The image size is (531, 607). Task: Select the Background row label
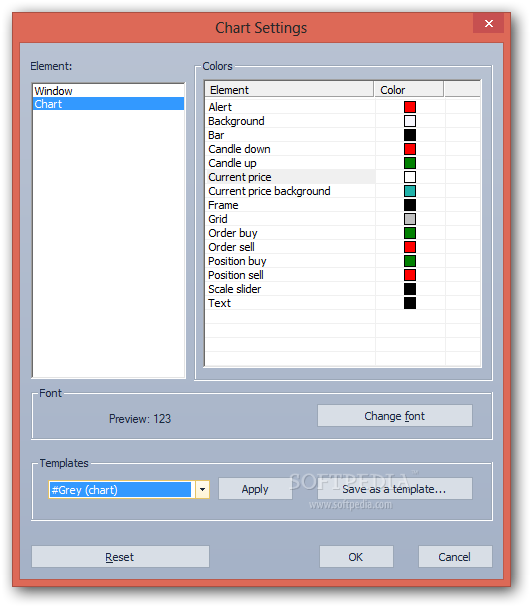pos(236,121)
